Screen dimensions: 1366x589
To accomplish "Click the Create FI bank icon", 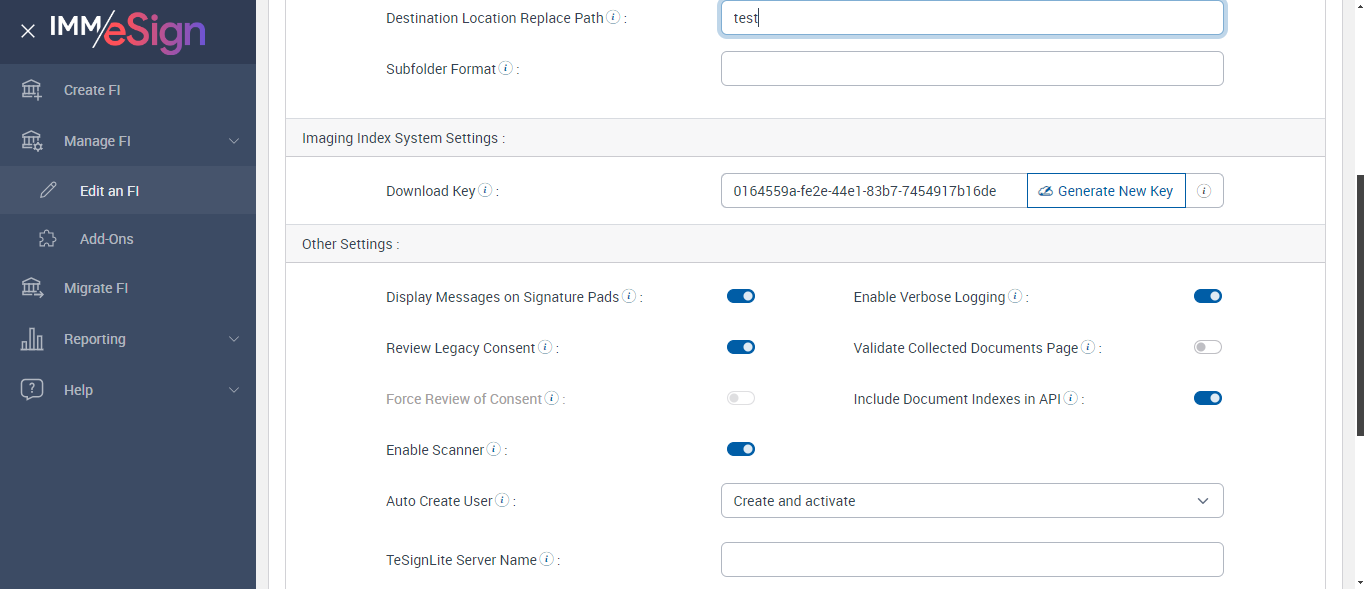I will tap(32, 90).
